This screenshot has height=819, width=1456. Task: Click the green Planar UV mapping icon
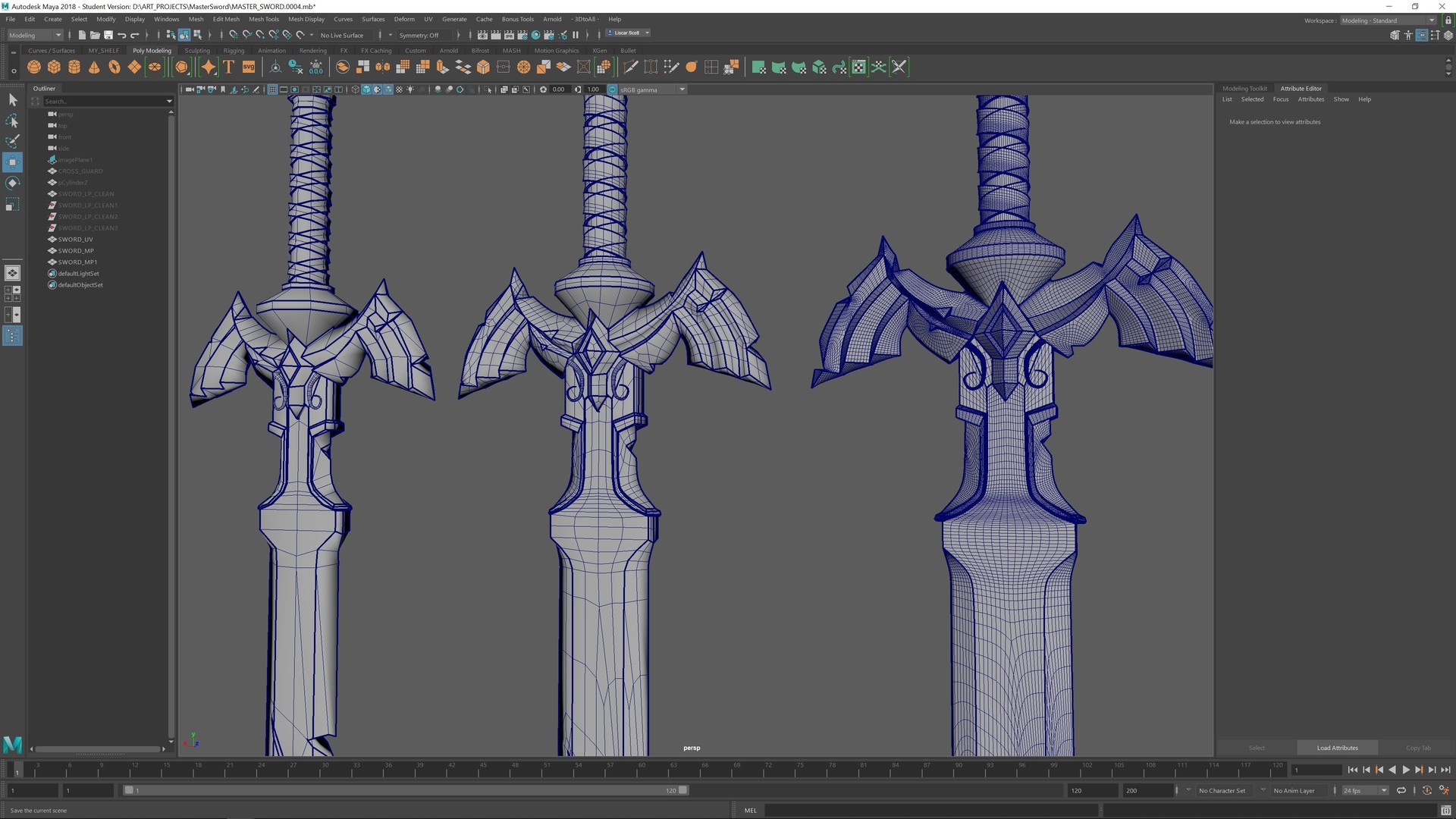coord(758,67)
